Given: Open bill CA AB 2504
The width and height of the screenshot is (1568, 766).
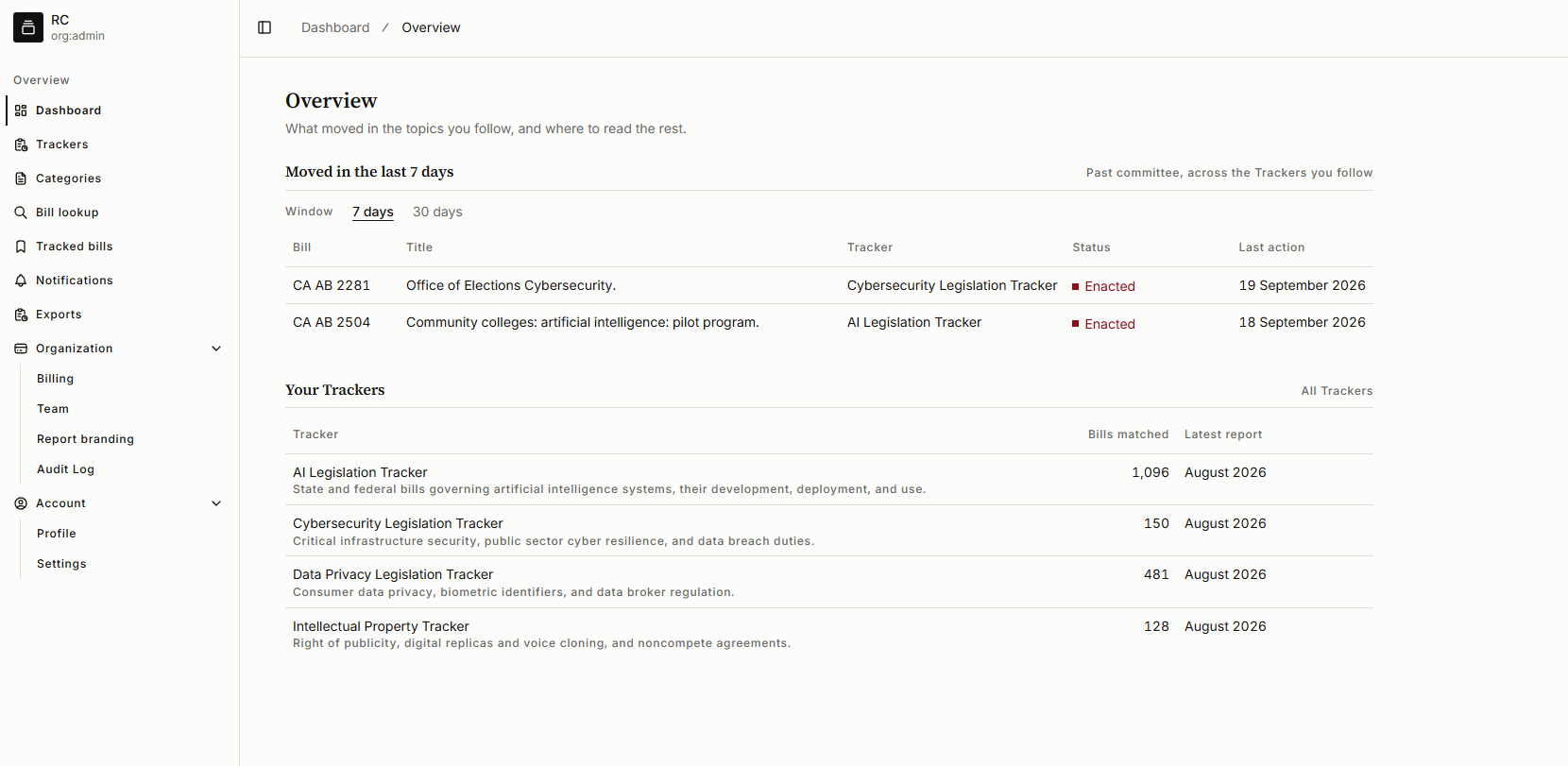Looking at the screenshot, I should tap(332, 322).
